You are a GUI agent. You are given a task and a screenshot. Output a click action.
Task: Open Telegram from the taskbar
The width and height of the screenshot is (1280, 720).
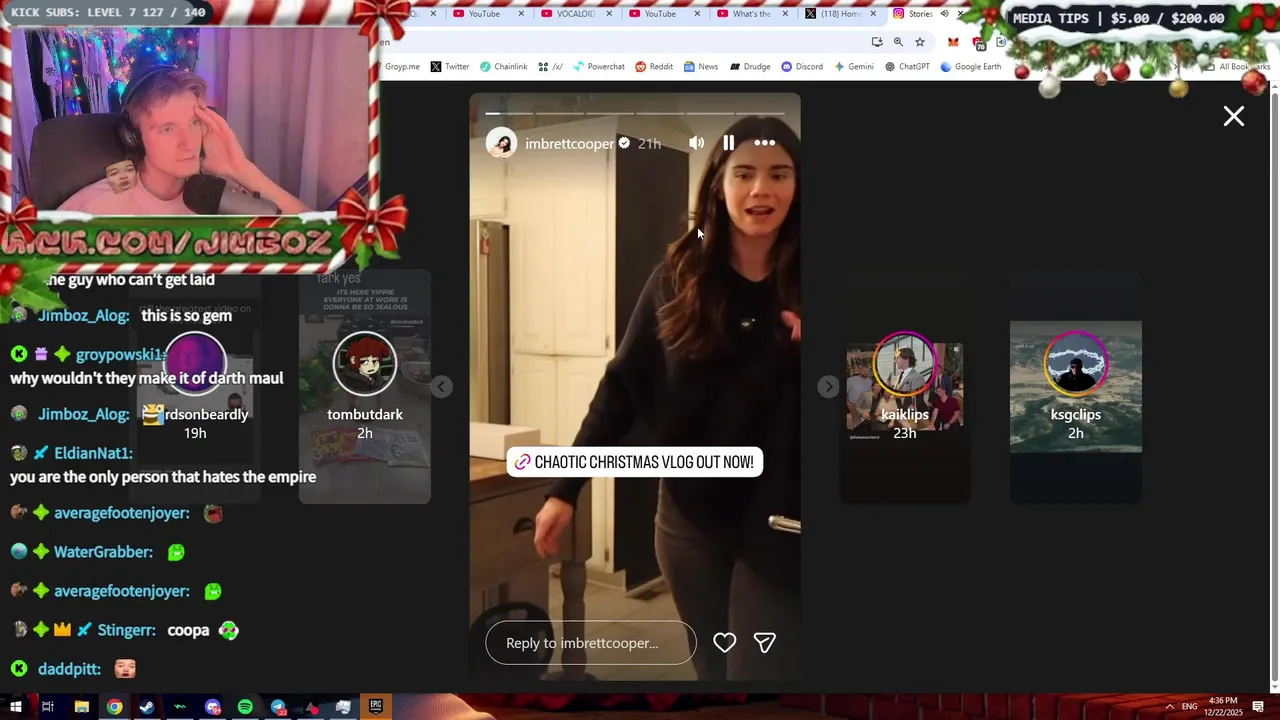click(x=278, y=707)
